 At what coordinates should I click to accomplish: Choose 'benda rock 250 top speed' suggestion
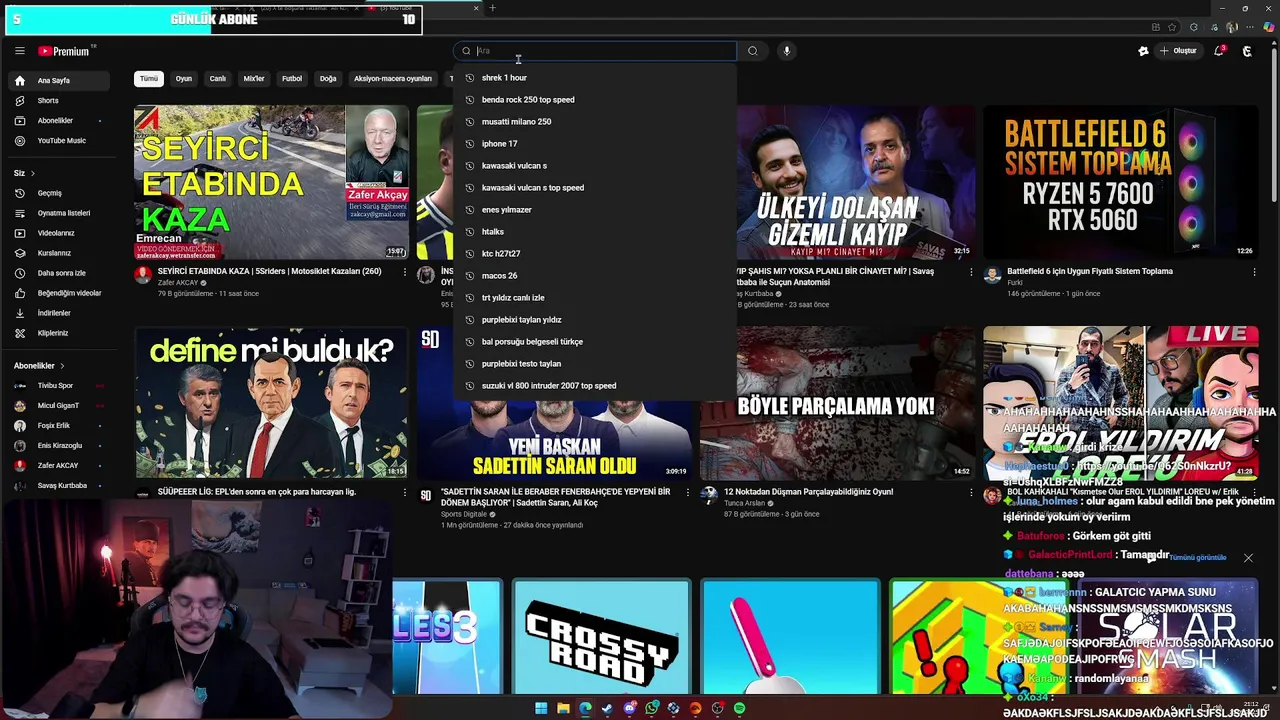[595, 99]
